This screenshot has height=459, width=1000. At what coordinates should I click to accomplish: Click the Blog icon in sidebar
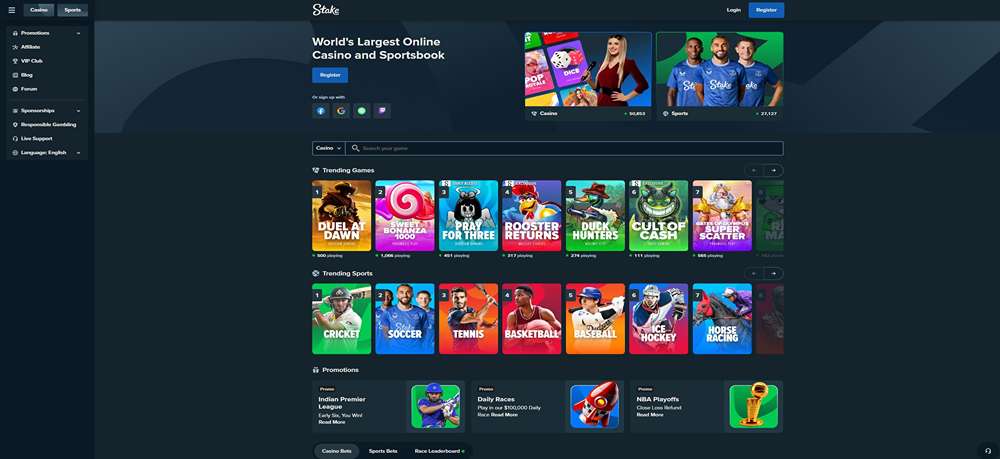[x=15, y=75]
